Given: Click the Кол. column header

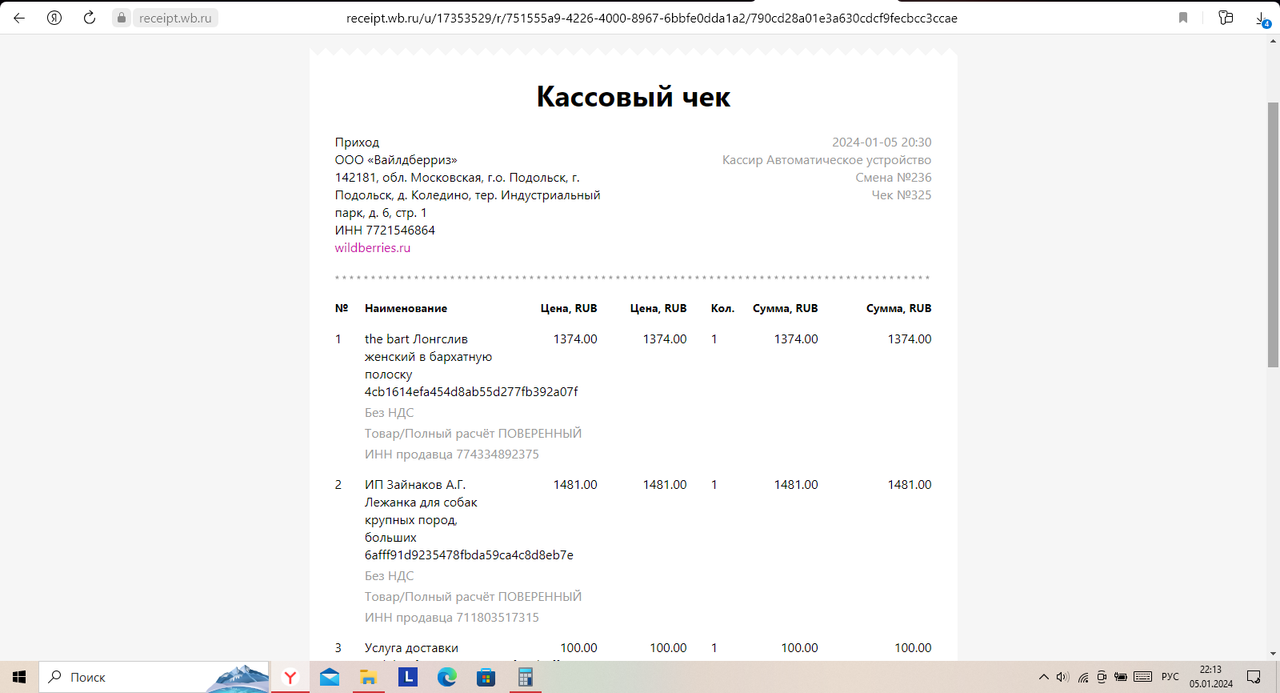Looking at the screenshot, I should 721,308.
